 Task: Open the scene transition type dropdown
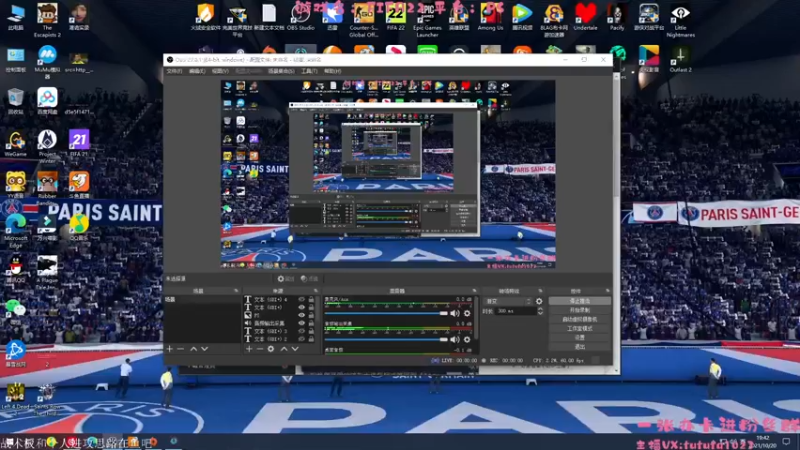tap(508, 302)
